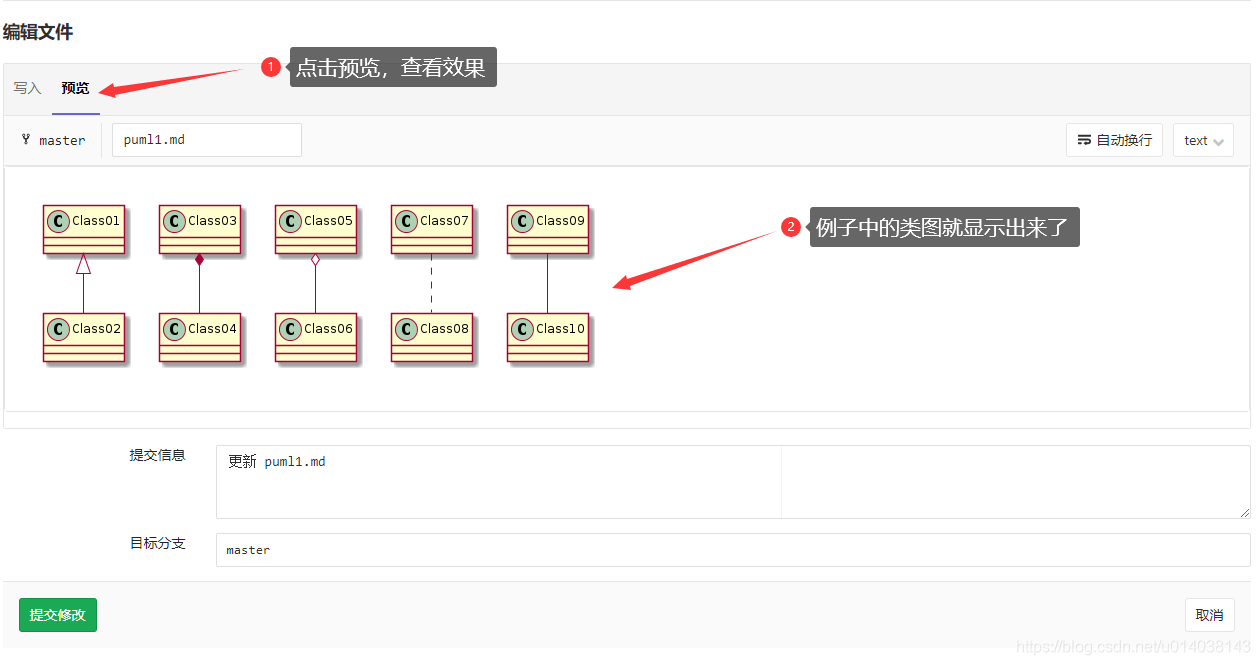Switch to the 写入 tab

(27, 88)
